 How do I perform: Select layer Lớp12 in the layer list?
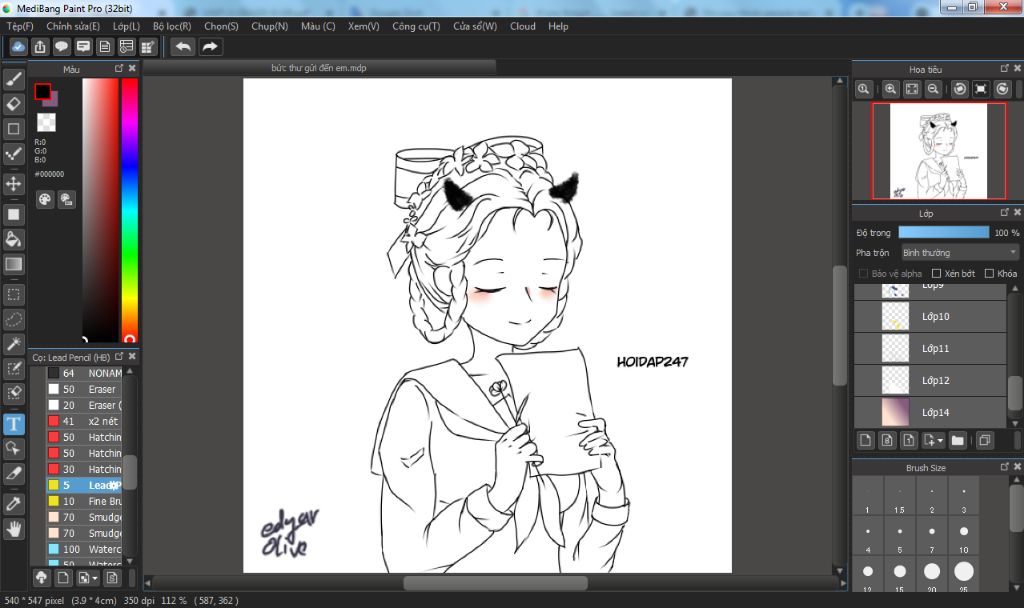point(930,381)
